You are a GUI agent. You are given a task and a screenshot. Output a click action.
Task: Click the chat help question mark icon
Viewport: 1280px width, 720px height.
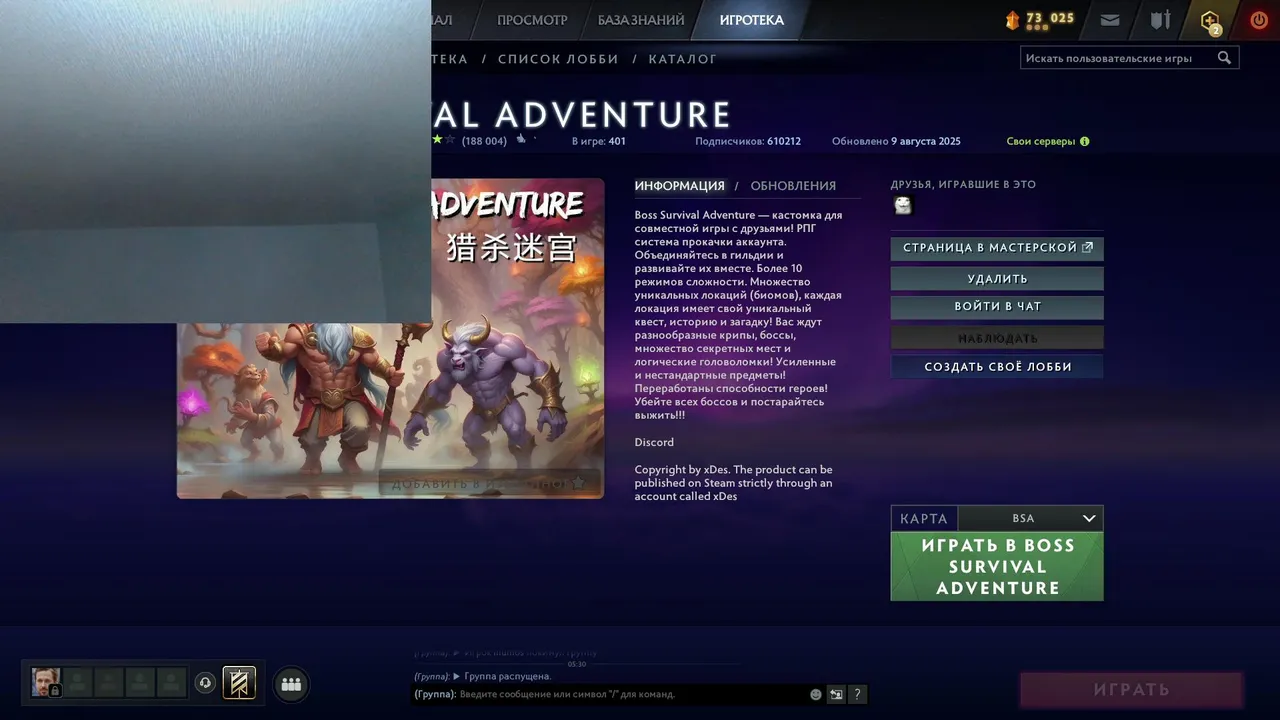coord(857,694)
